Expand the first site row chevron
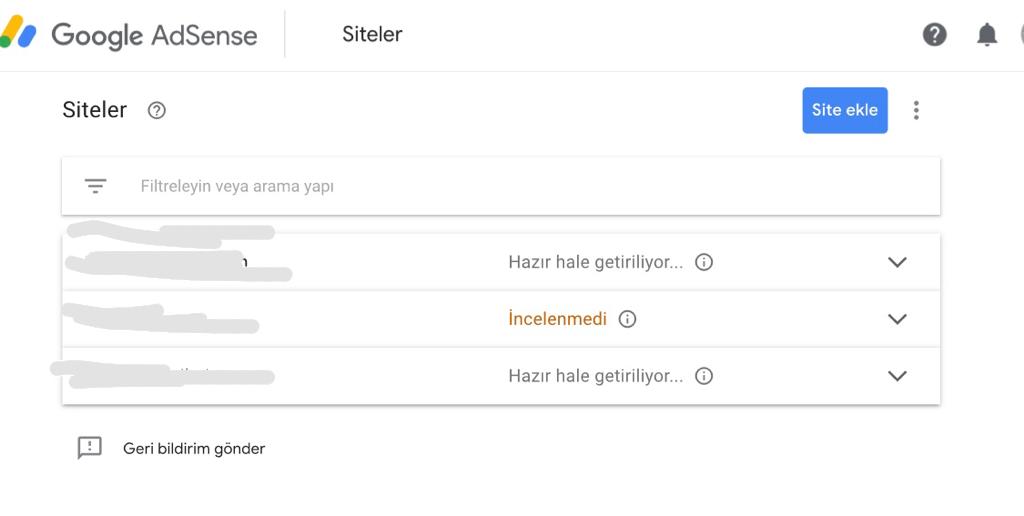Viewport: 1024px width, 516px height. [x=897, y=262]
